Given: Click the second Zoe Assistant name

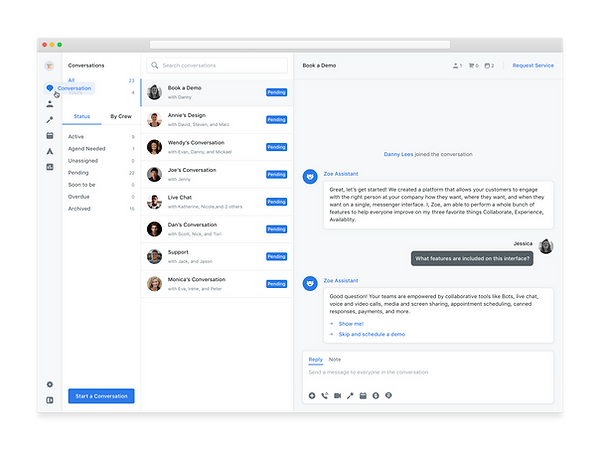Looking at the screenshot, I should click(341, 281).
